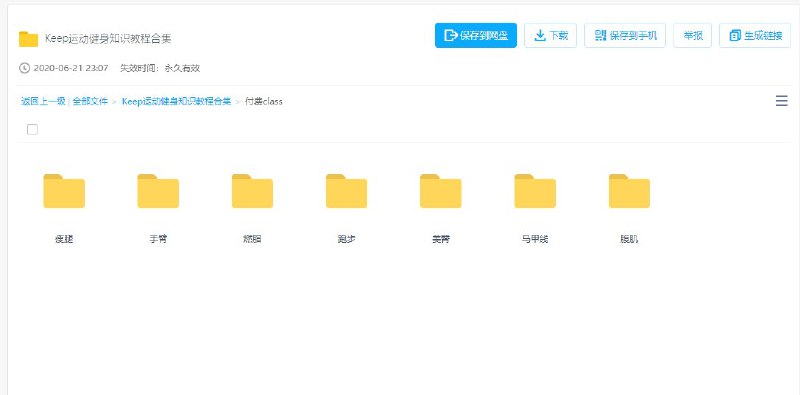Open the 马甲线 folder icon

tap(535, 191)
